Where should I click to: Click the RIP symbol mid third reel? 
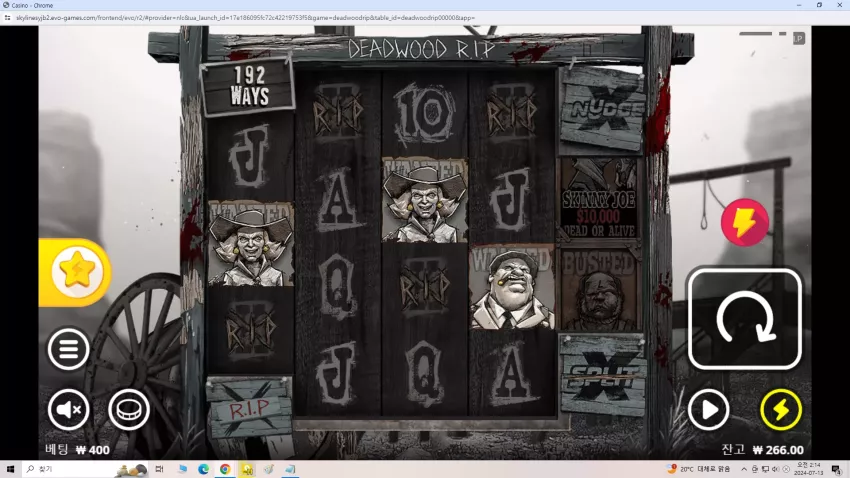424,287
